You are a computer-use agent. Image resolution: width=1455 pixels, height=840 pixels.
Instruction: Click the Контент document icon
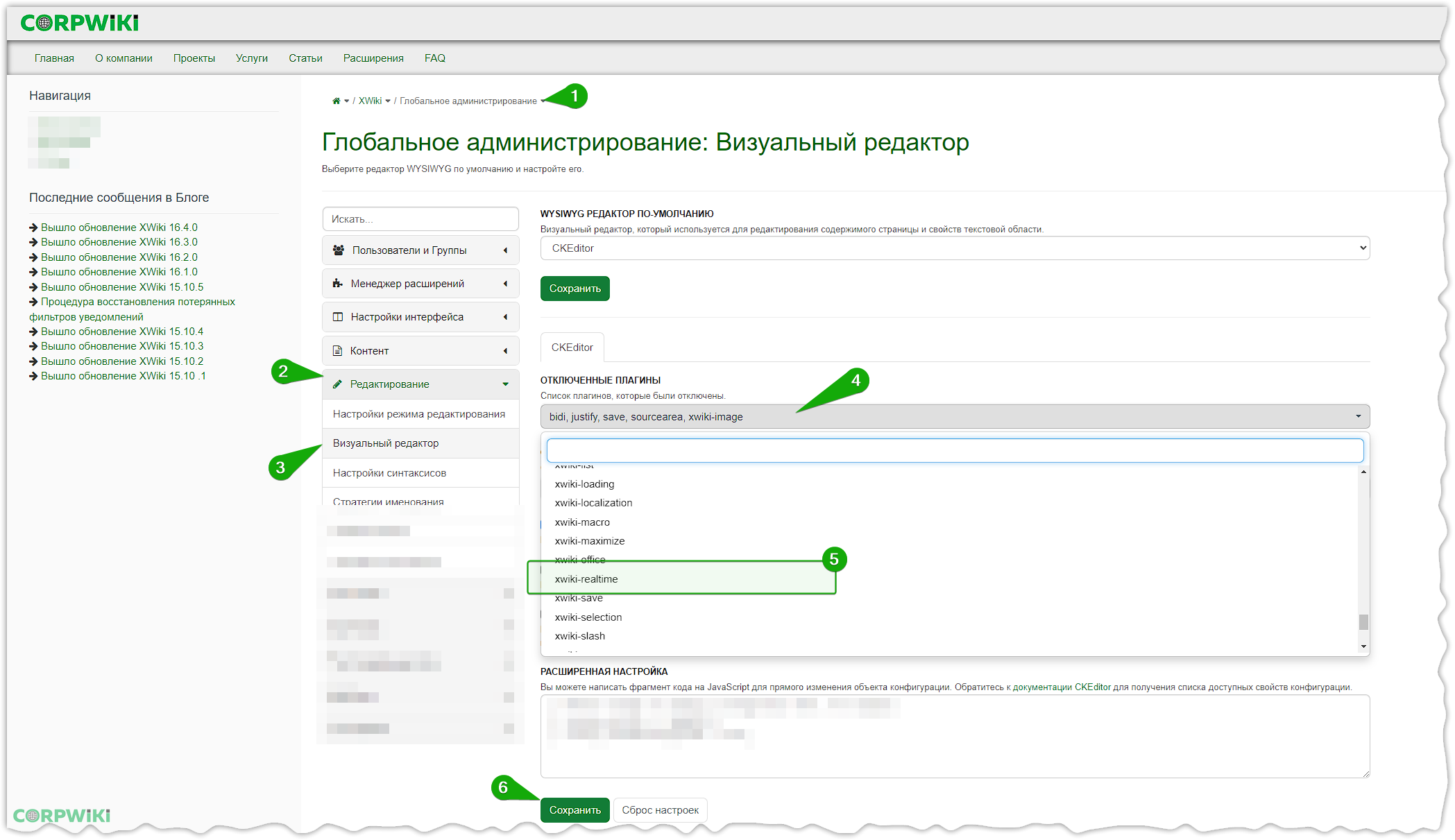point(337,351)
